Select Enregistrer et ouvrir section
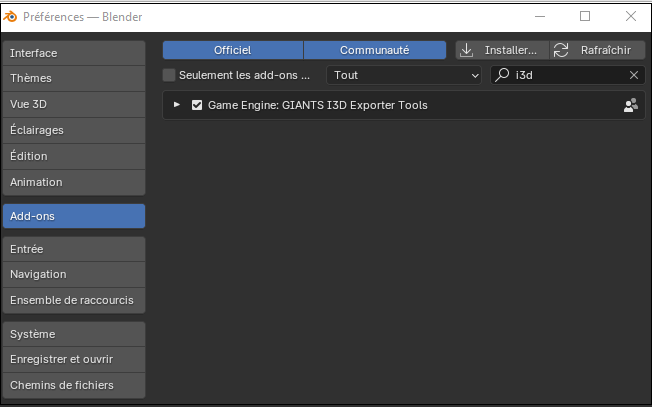 point(74,359)
